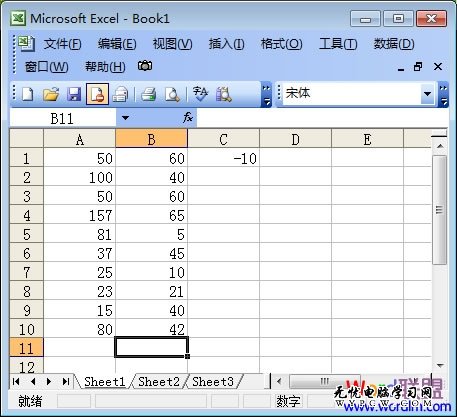Go to first sheet with tab navigation arrow
The image size is (457, 417).
coord(16,381)
